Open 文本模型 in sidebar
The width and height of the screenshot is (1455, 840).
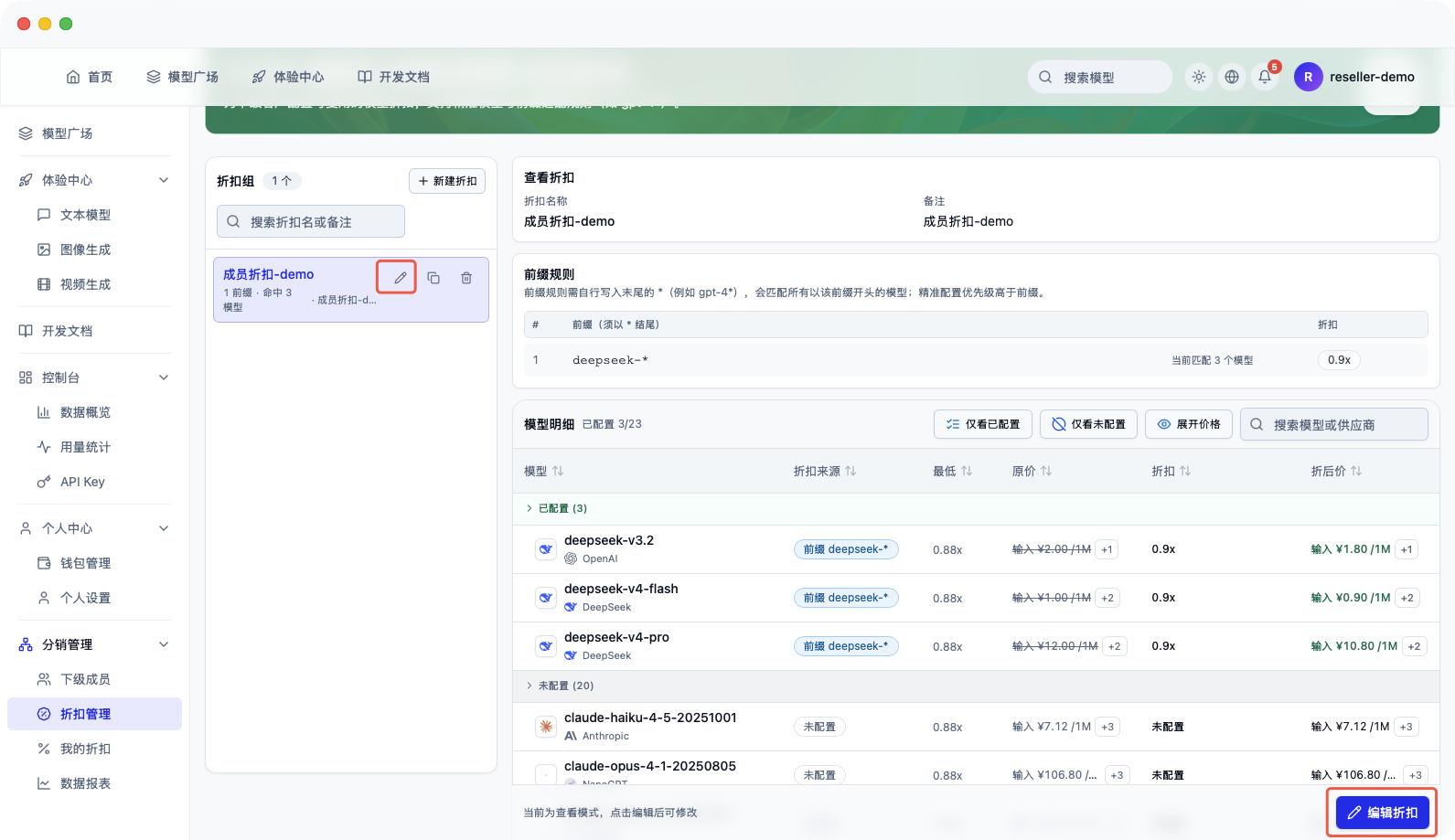95,215
